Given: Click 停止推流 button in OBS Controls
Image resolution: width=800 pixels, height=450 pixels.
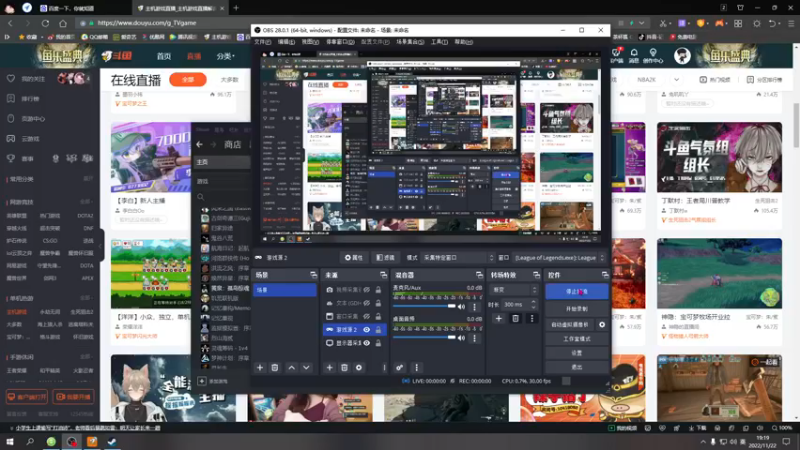Looking at the screenshot, I should [x=577, y=291].
